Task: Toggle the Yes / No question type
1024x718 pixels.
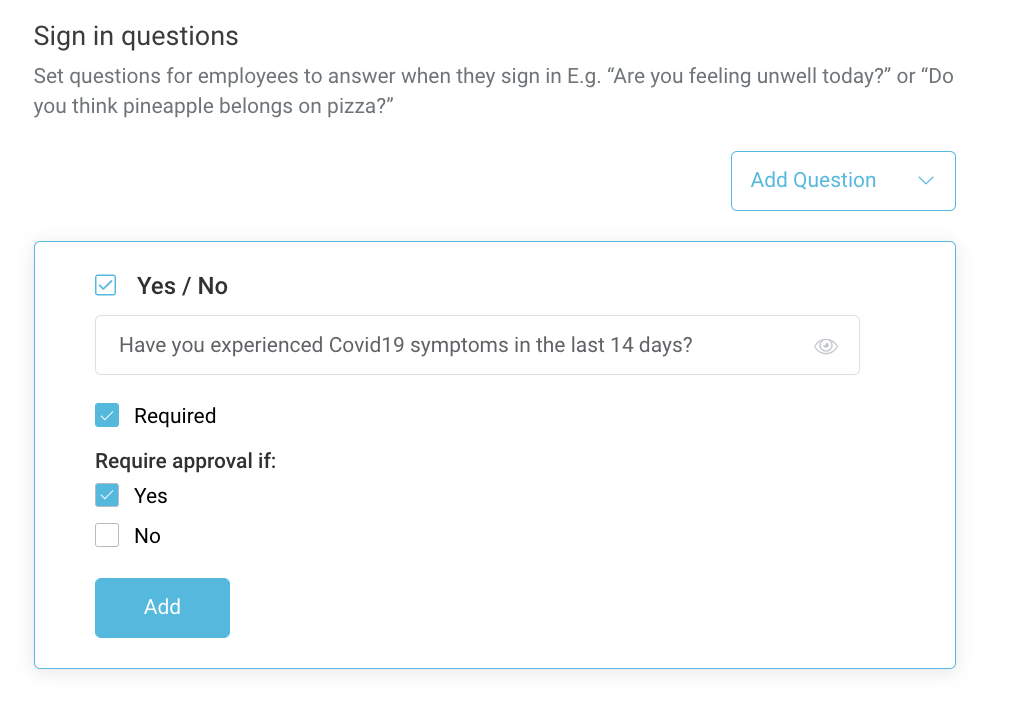Action: (x=105, y=285)
